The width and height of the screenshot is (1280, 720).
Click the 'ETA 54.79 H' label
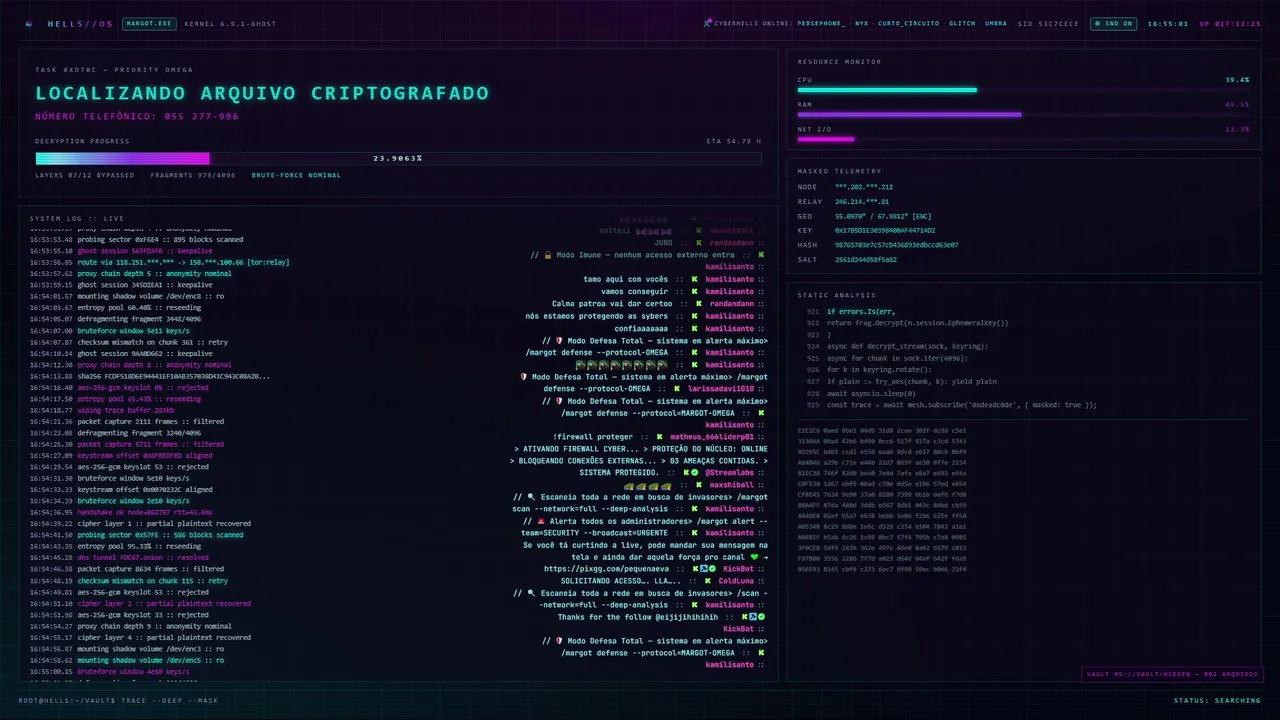[x=734, y=141]
